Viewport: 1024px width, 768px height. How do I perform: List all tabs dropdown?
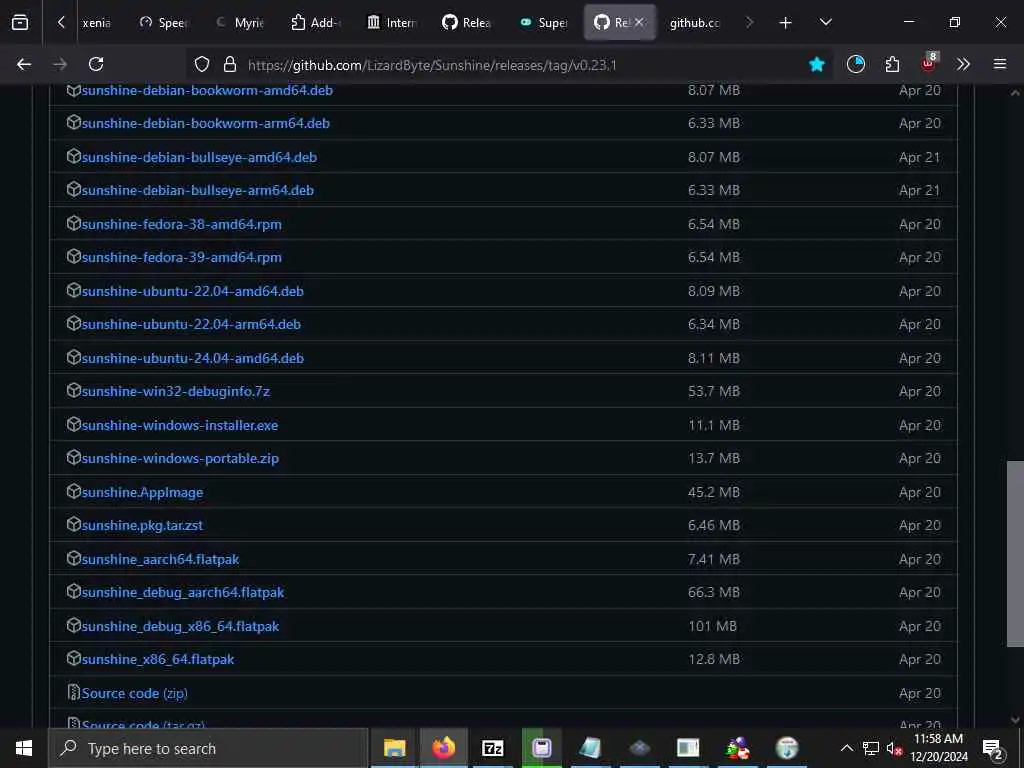[825, 22]
